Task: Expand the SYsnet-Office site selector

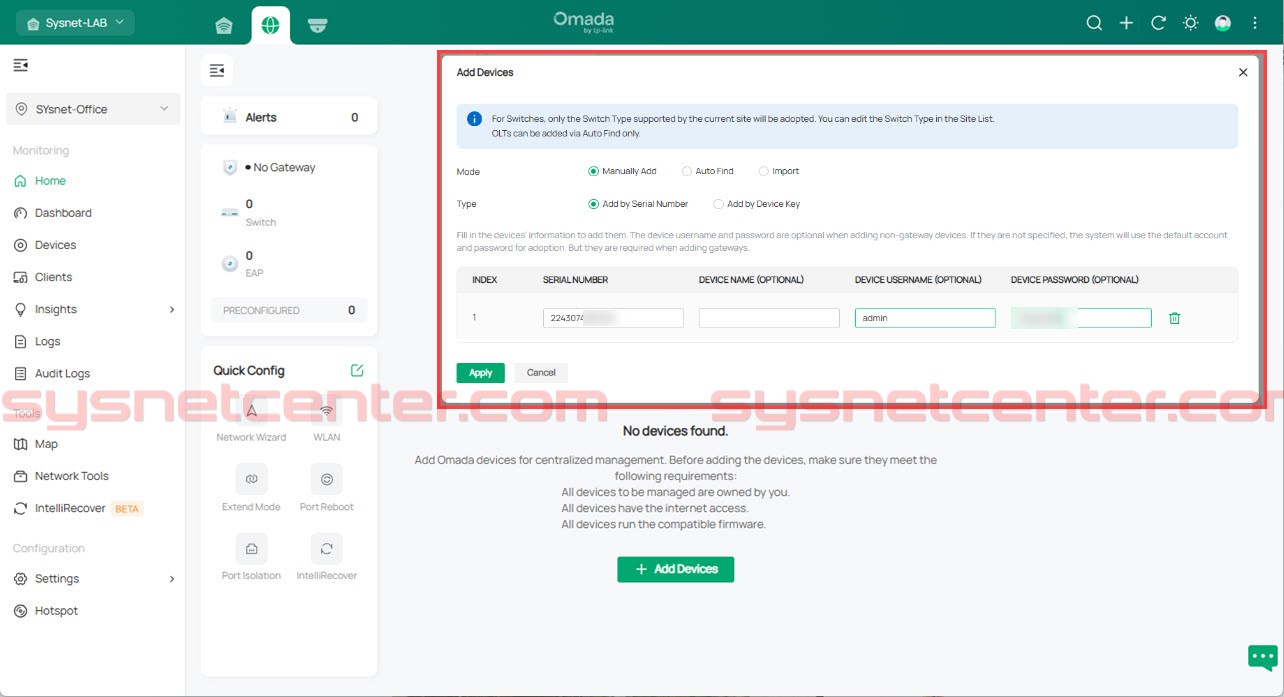Action: point(93,109)
